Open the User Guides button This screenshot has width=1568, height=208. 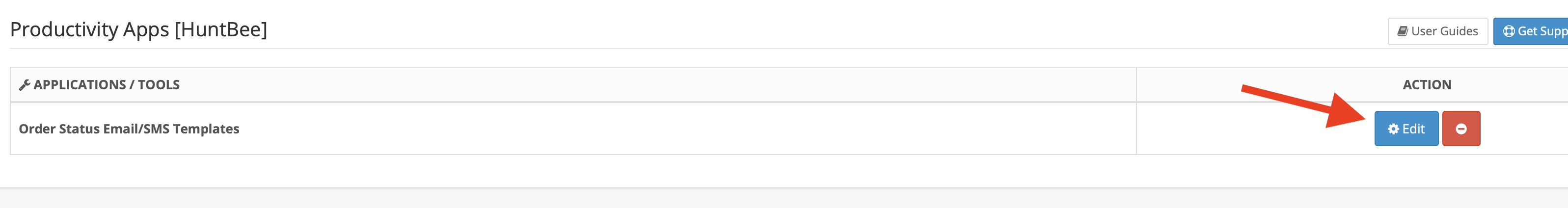(x=1437, y=31)
